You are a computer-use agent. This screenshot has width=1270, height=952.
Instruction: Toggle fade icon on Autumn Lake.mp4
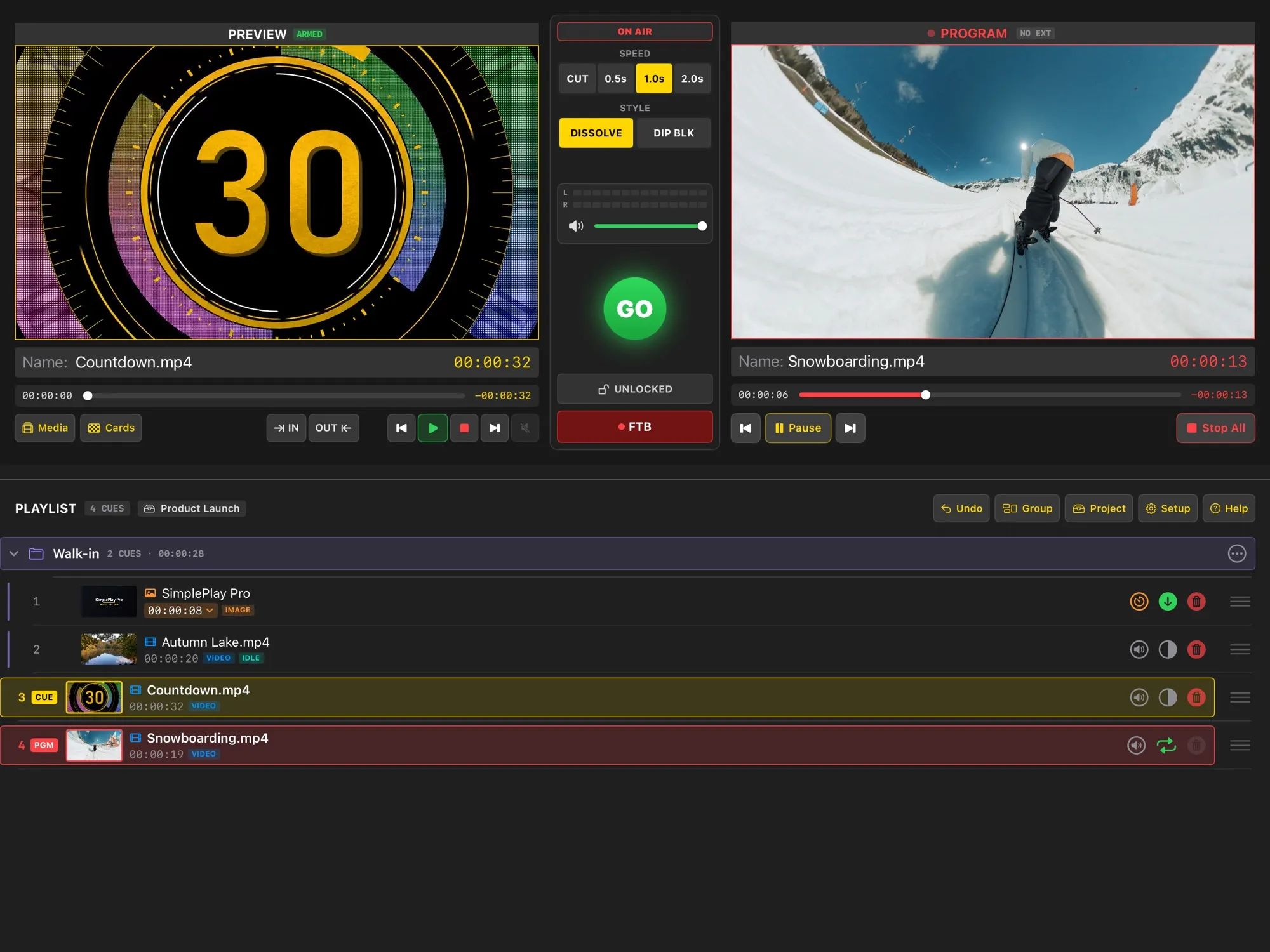click(1168, 649)
